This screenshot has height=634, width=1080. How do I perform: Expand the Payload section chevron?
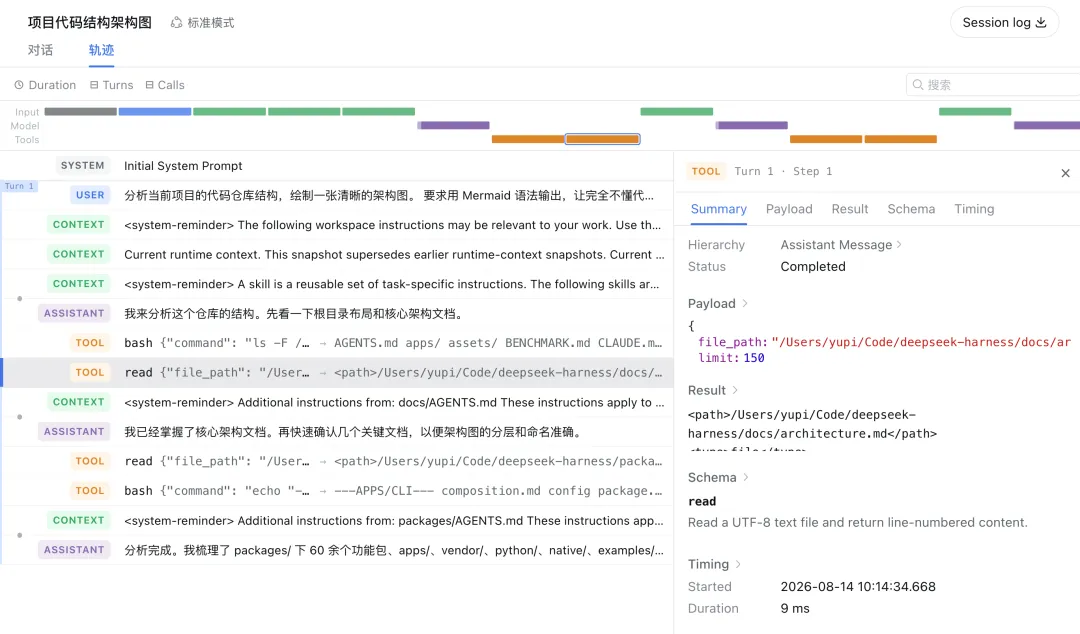[745, 303]
